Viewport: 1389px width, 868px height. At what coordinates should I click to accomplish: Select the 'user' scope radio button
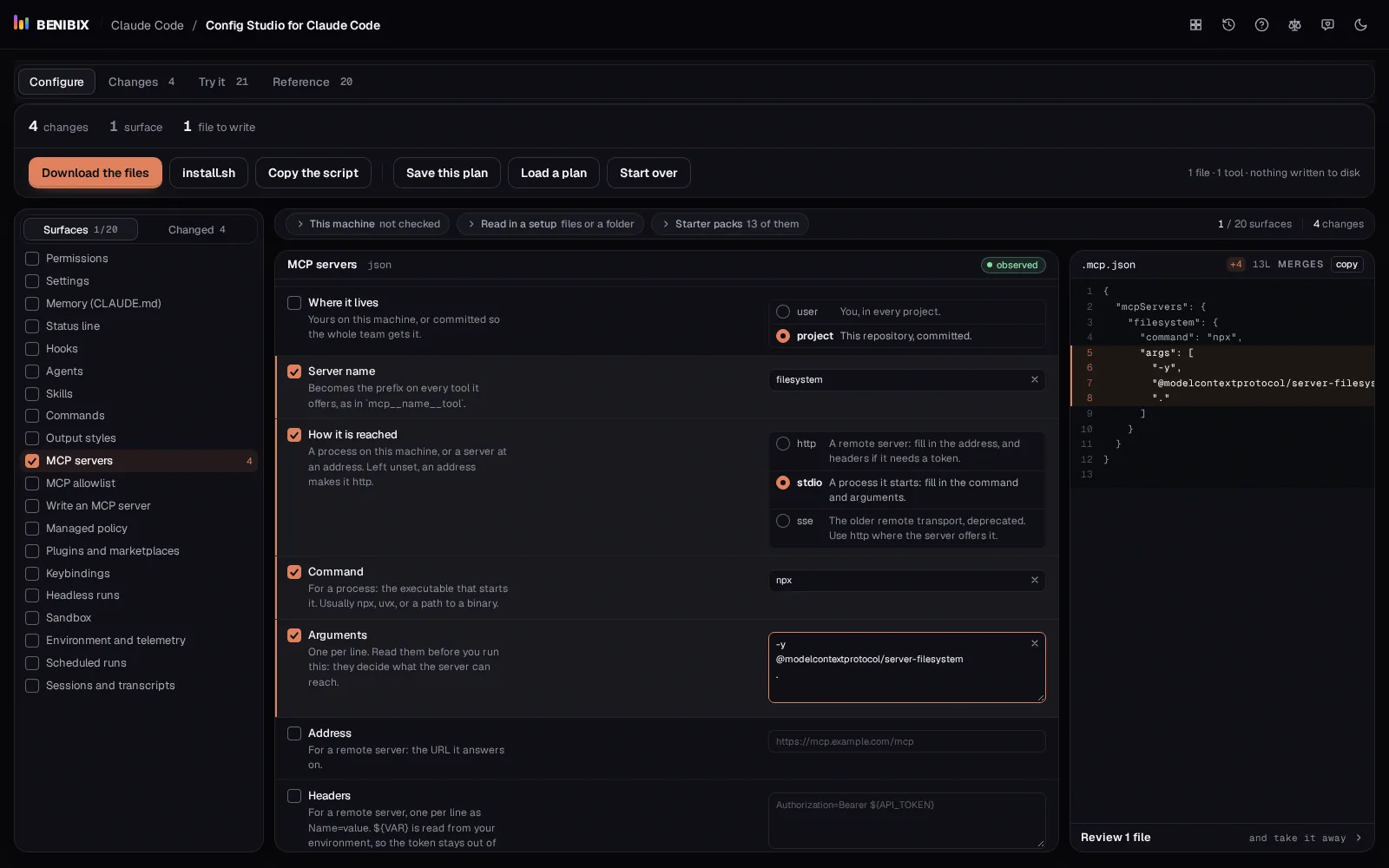click(x=783, y=312)
